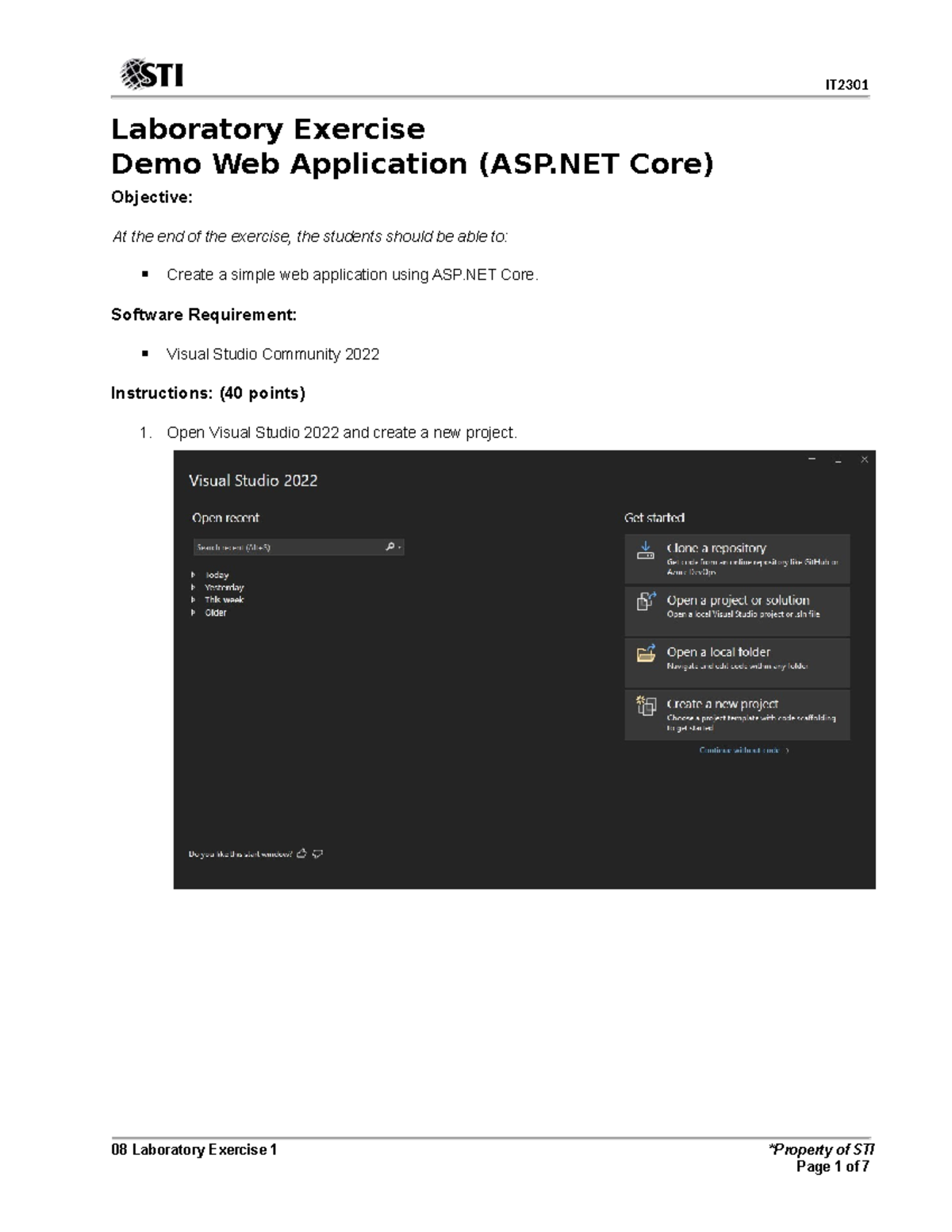
Task: Expand the Older recent projects group
Action: pos(193,612)
